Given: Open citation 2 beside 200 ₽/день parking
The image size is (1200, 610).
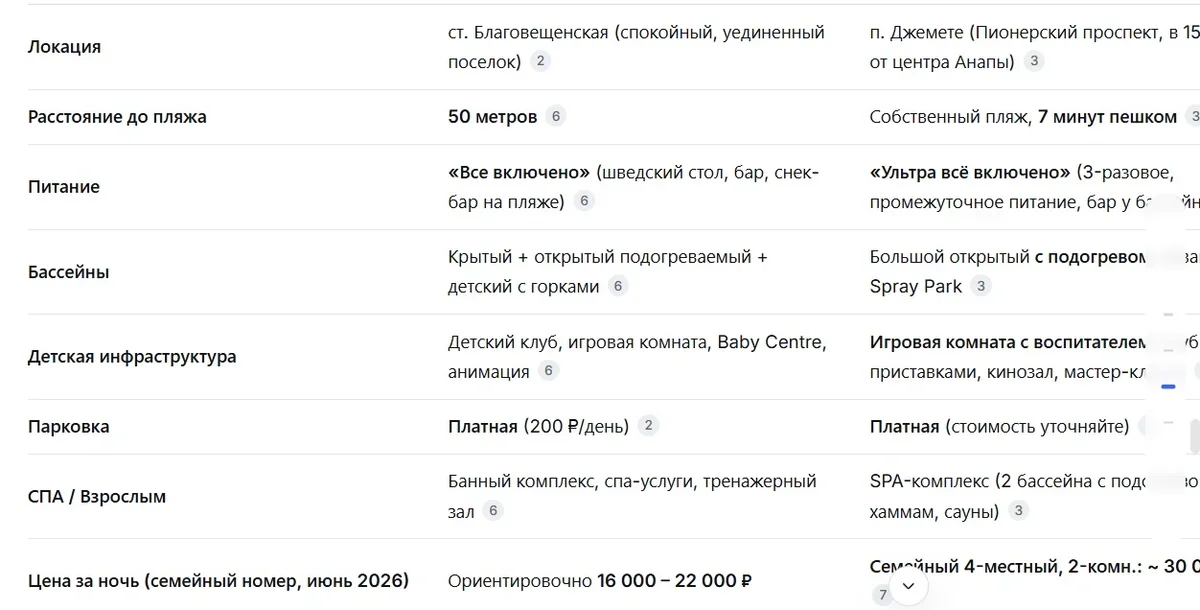Looking at the screenshot, I should point(648,427).
